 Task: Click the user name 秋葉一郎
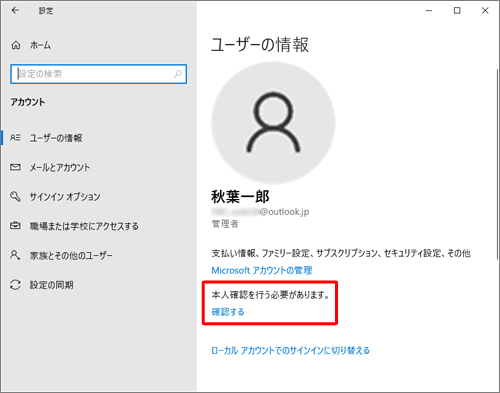pos(240,196)
